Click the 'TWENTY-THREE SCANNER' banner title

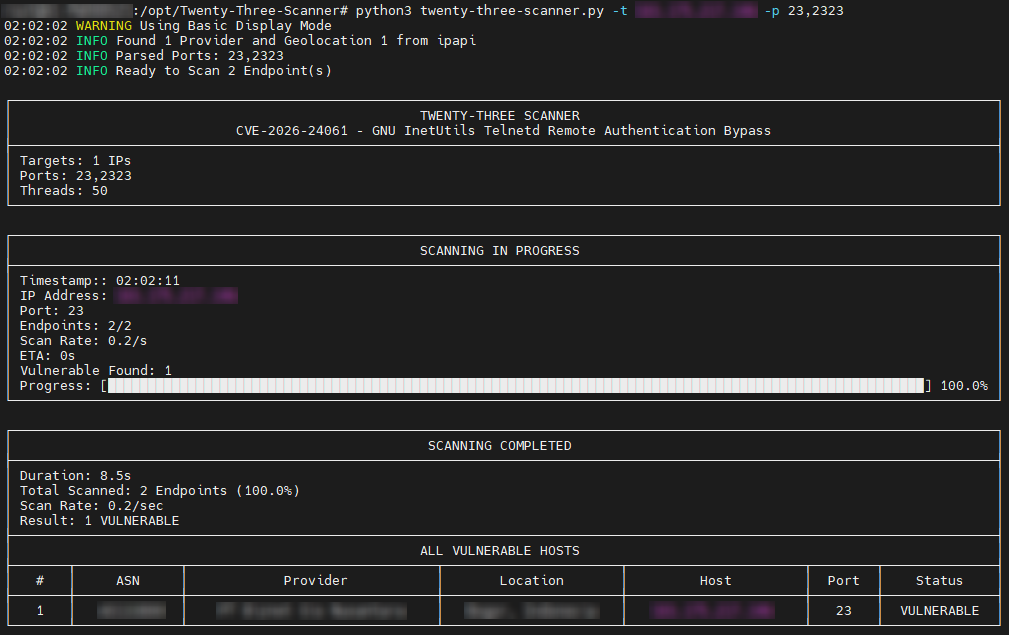coord(500,116)
